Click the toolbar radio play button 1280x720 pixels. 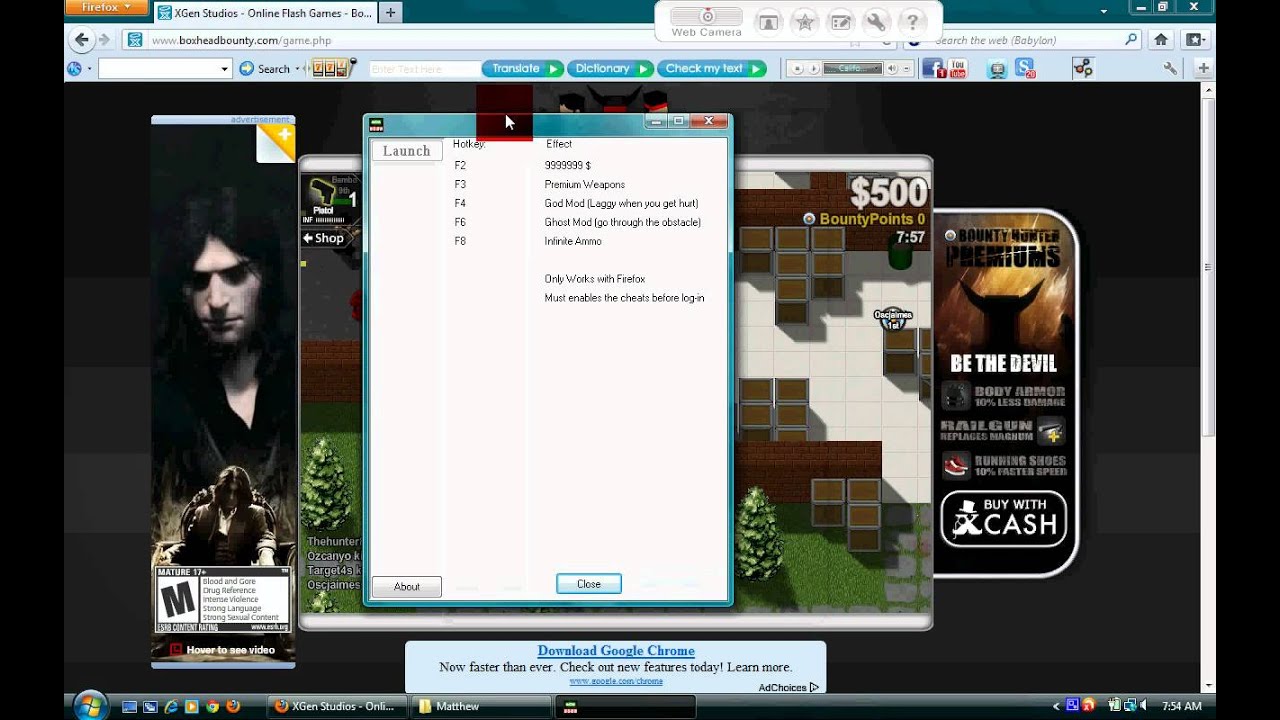coord(813,69)
